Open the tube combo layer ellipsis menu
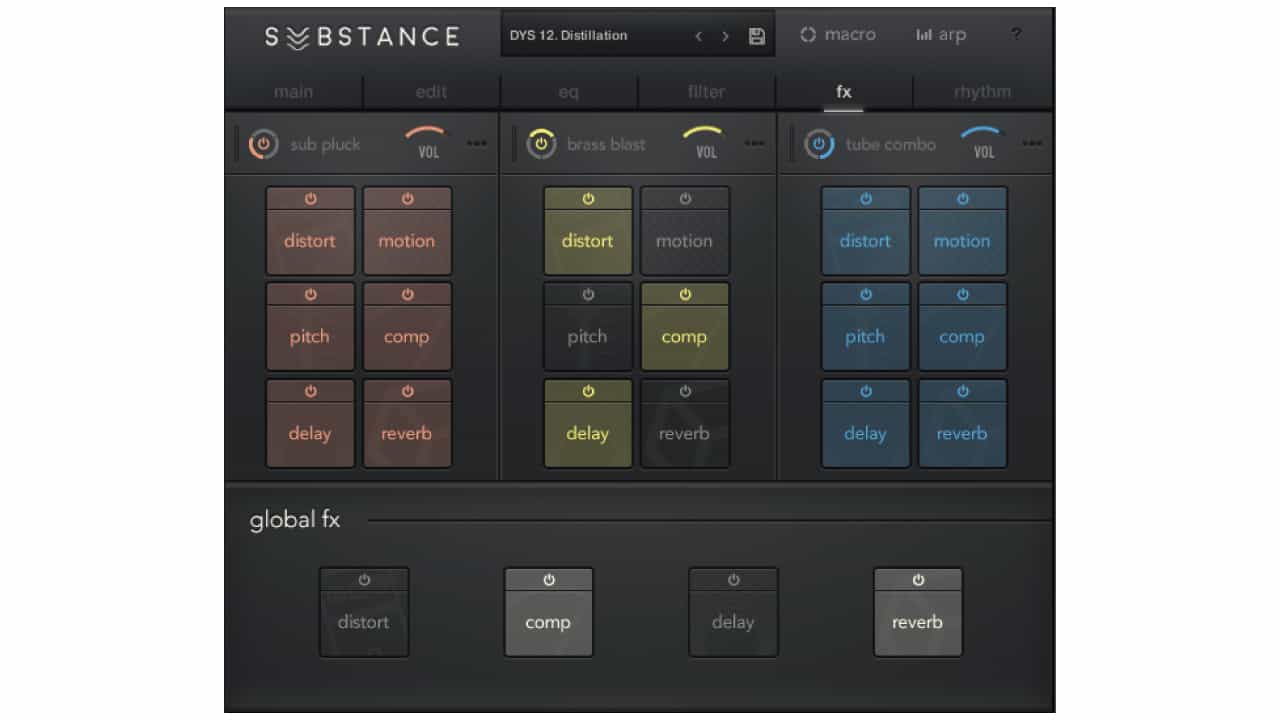Image resolution: width=1280 pixels, height=720 pixels. pos(1033,143)
